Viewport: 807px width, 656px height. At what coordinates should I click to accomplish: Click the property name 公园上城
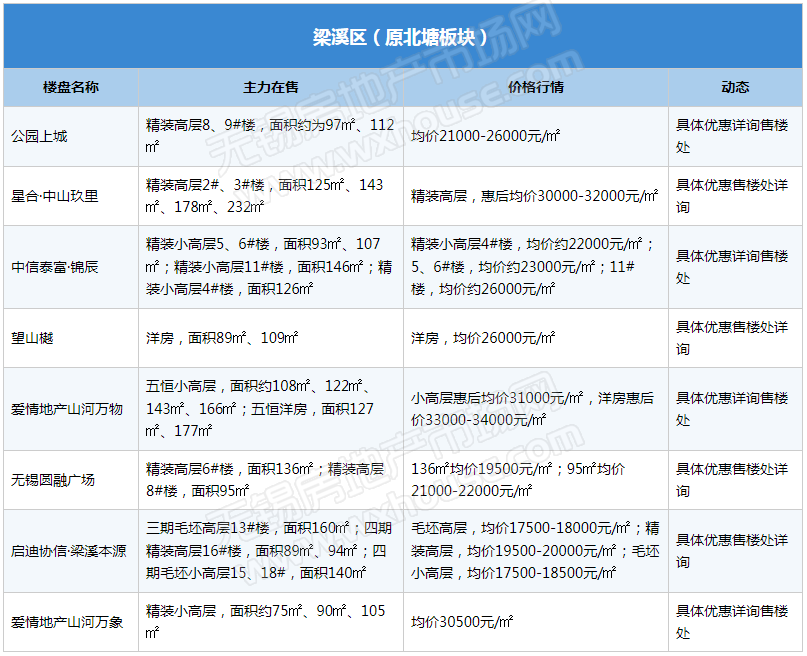(39, 136)
